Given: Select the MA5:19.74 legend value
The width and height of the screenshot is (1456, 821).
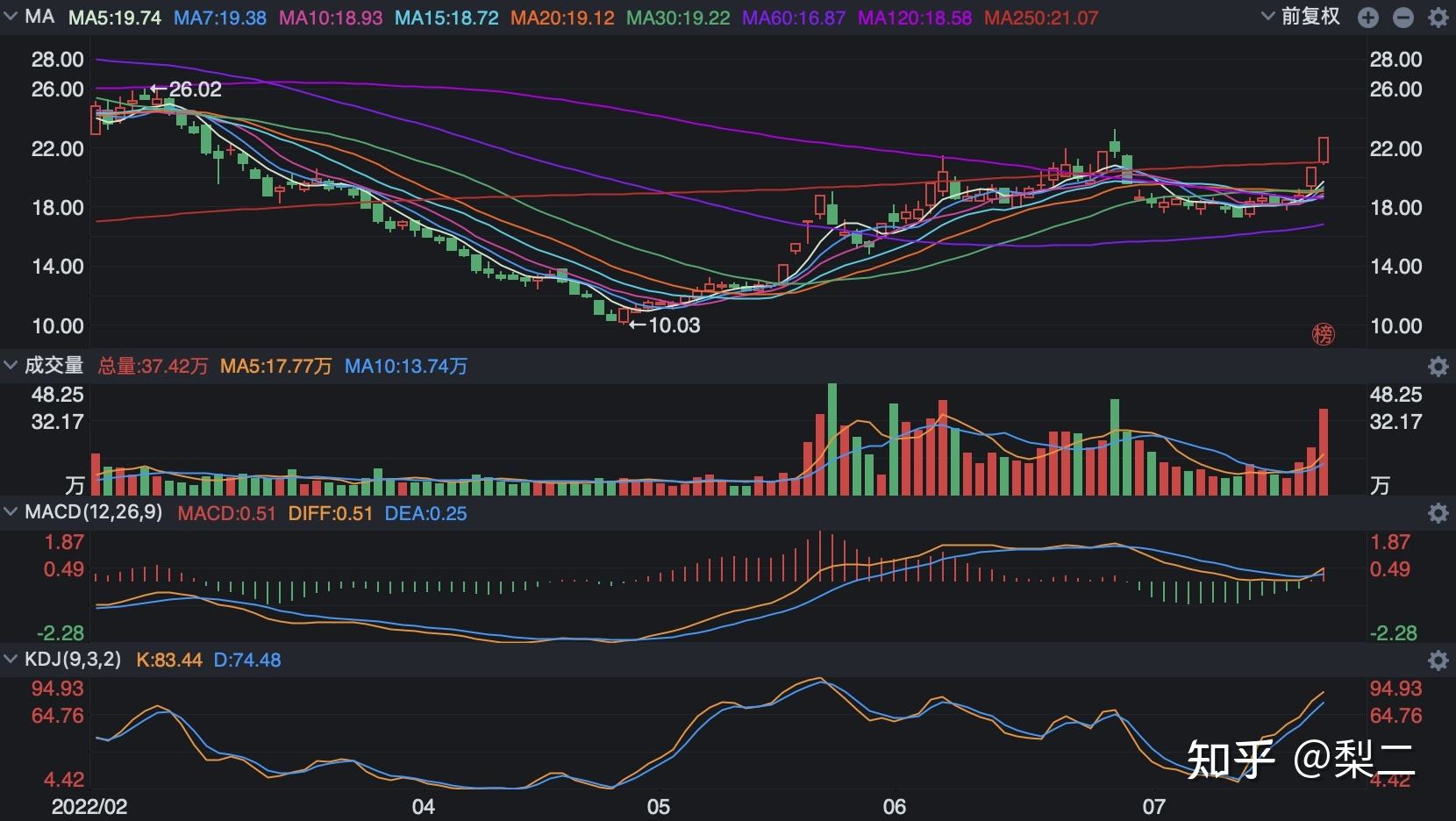Looking at the screenshot, I should [115, 18].
